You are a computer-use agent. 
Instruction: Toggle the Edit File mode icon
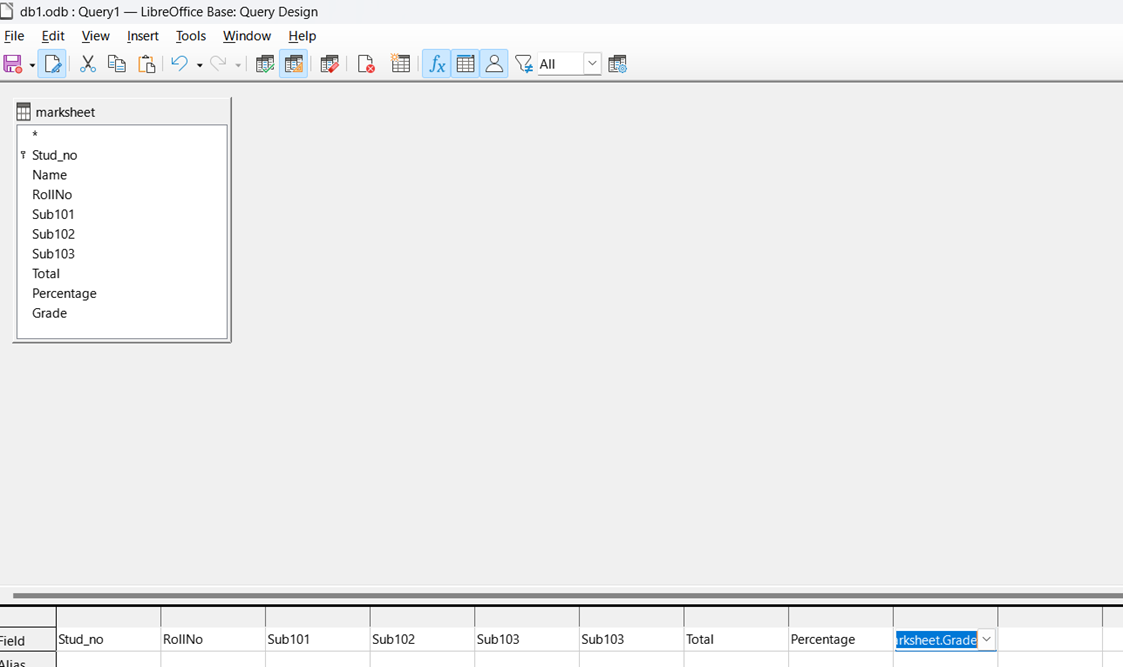pyautogui.click(x=52, y=64)
